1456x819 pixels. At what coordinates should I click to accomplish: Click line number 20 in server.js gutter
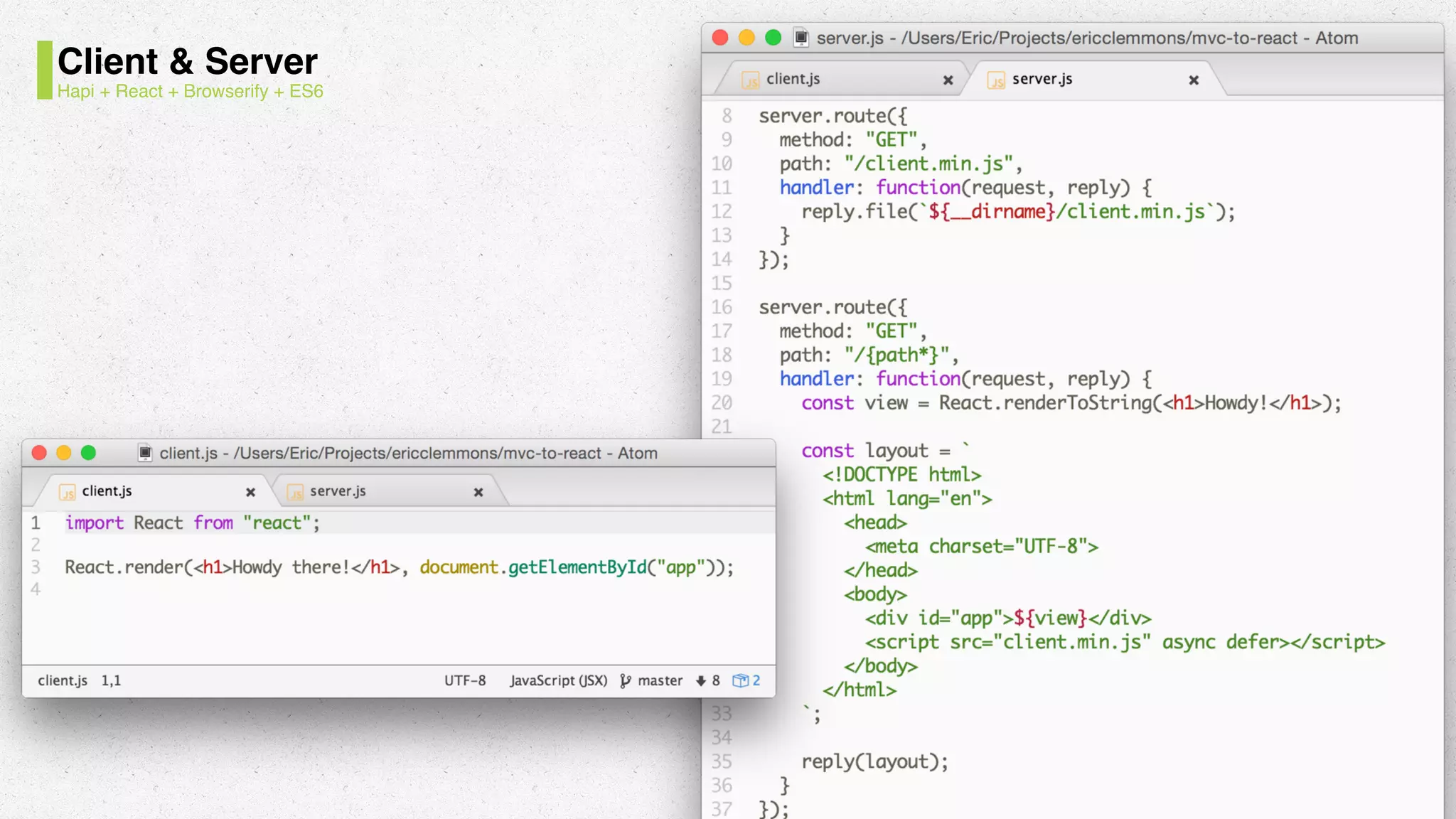pyautogui.click(x=722, y=403)
